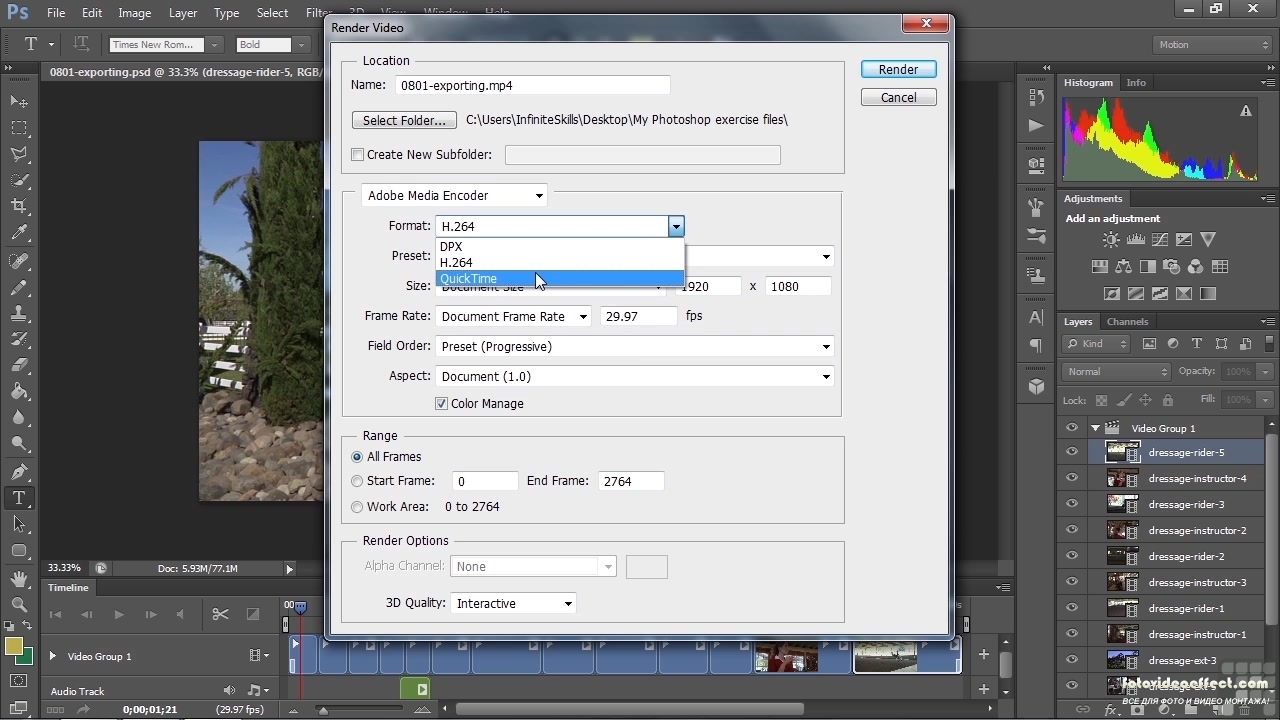
Task: Click the End Frame input field
Action: (x=631, y=481)
